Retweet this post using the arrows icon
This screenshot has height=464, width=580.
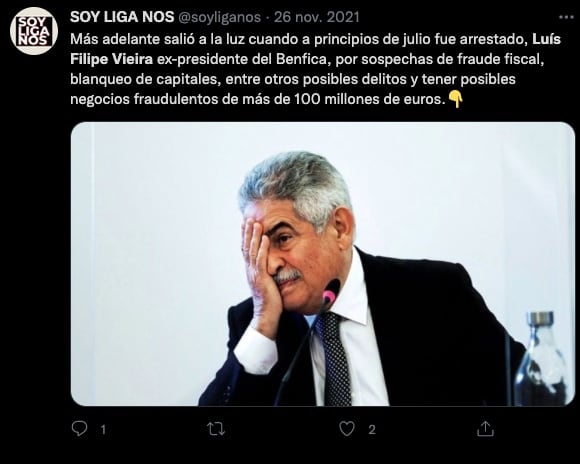pyautogui.click(x=216, y=429)
